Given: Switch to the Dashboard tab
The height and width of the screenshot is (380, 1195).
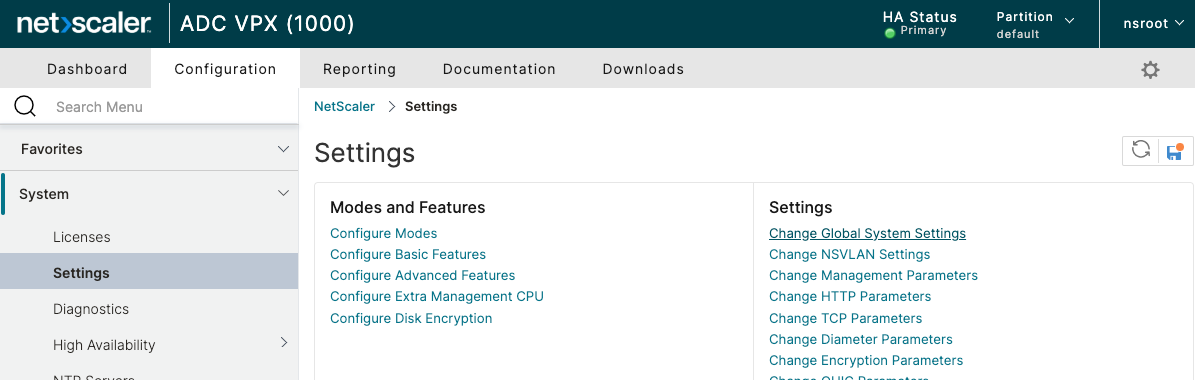Looking at the screenshot, I should [x=87, y=69].
